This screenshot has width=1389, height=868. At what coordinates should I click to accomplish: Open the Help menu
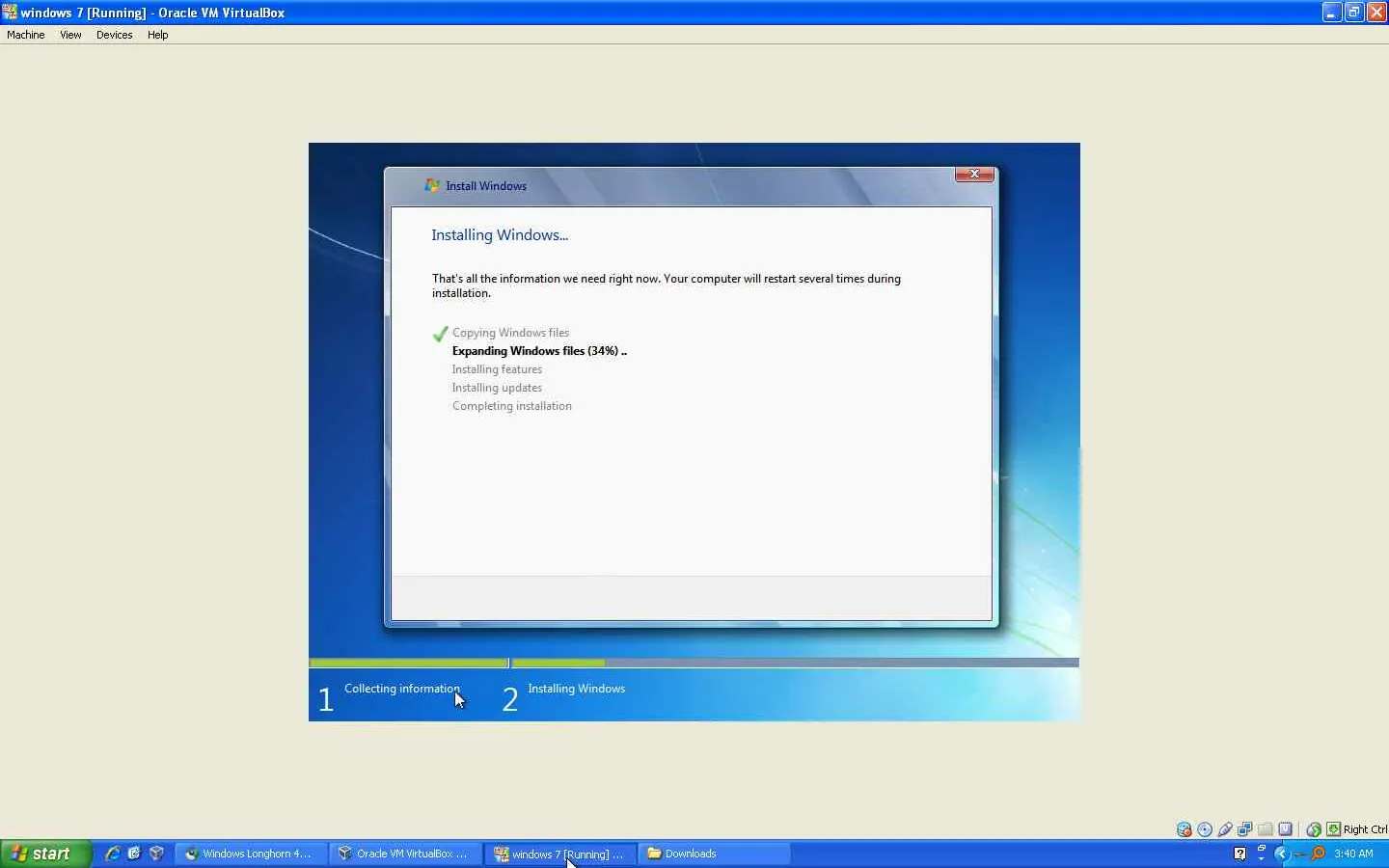(x=158, y=35)
